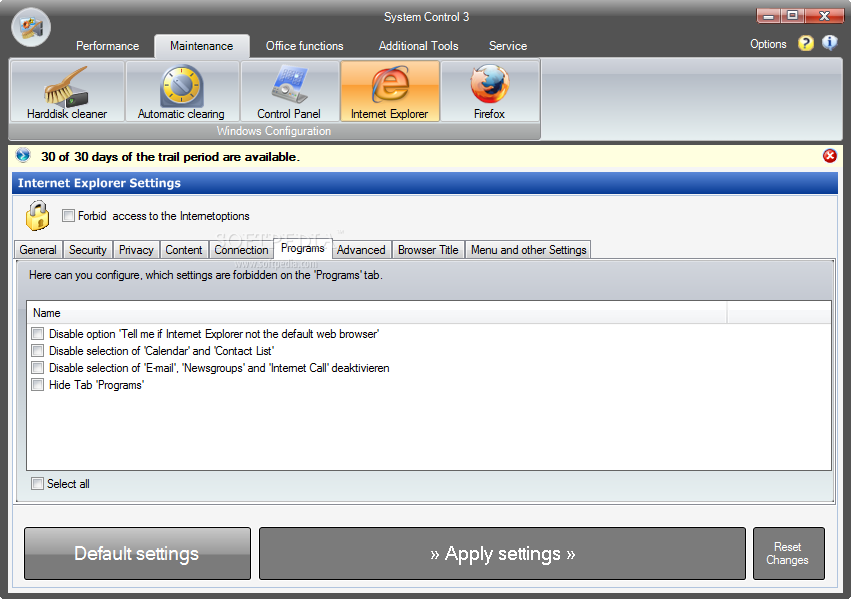Open the blue info icon
851x599 pixels.
coord(829,43)
